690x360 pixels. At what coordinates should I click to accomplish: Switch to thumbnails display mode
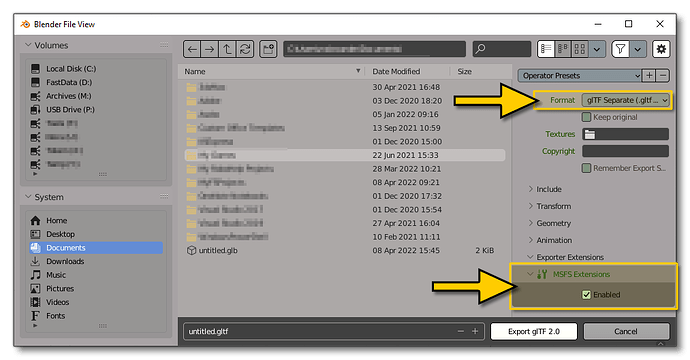tap(580, 49)
